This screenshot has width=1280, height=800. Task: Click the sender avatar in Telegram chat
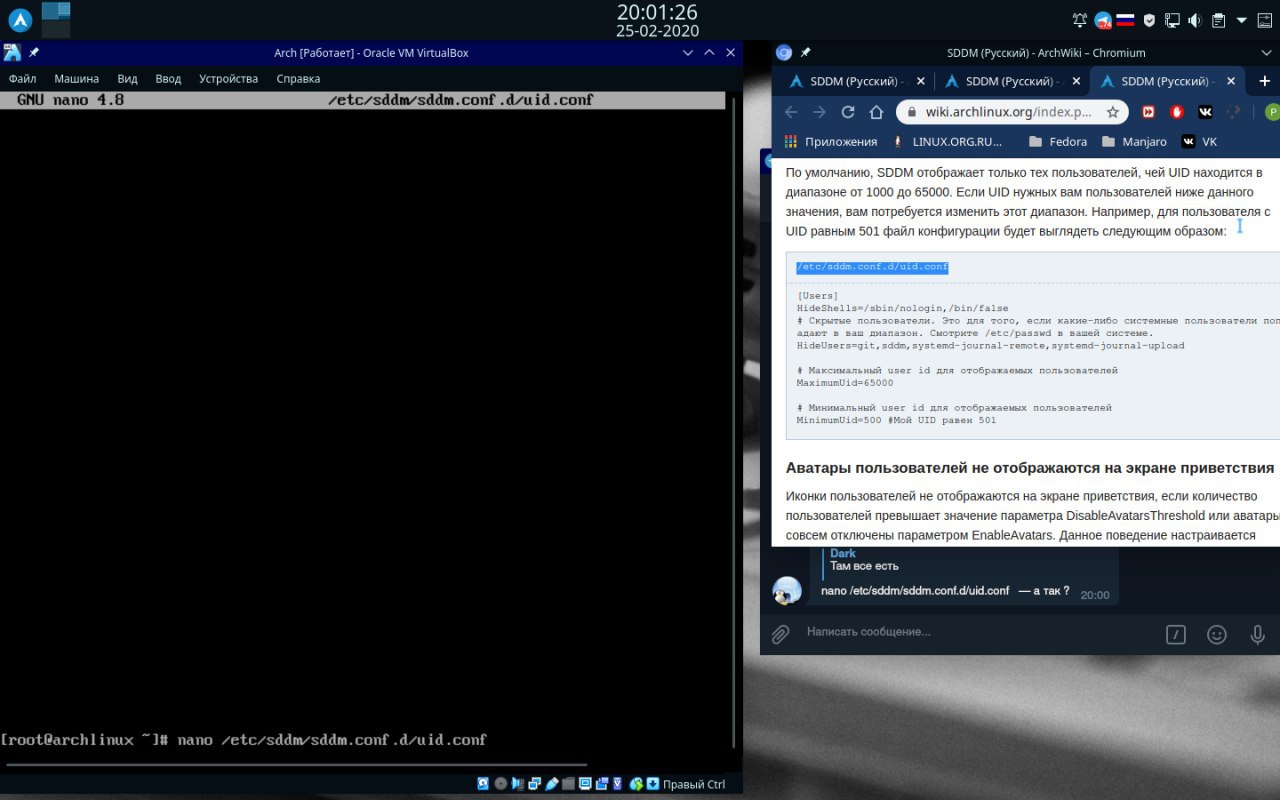[x=787, y=591]
